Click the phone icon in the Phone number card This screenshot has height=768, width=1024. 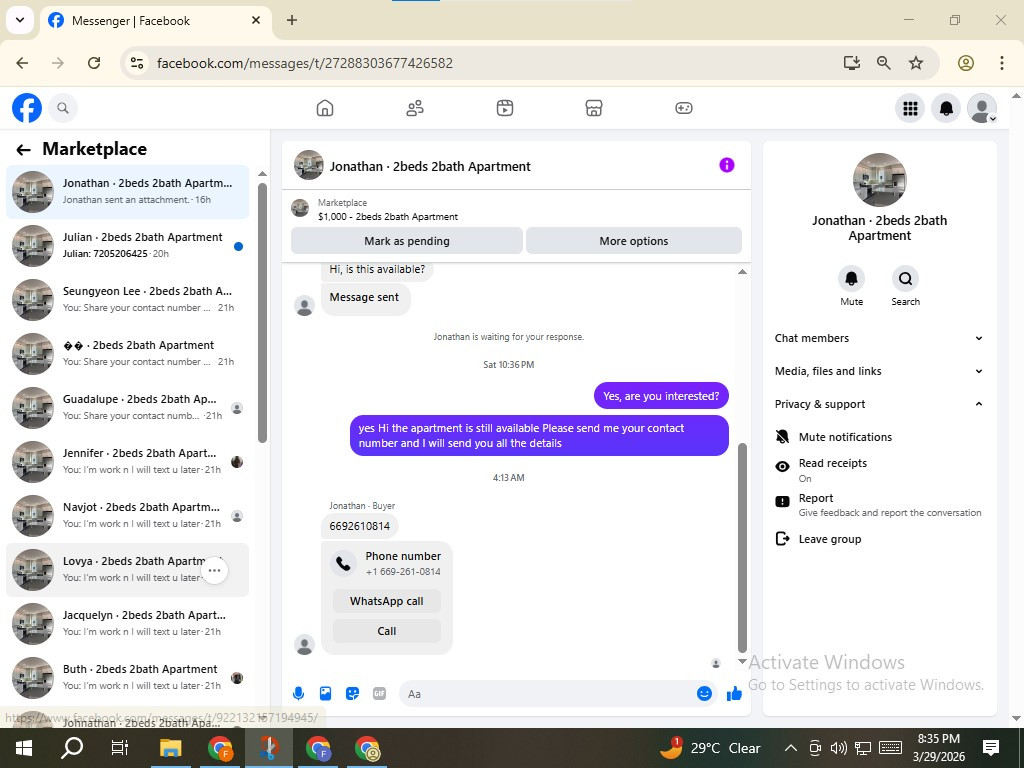coord(343,564)
